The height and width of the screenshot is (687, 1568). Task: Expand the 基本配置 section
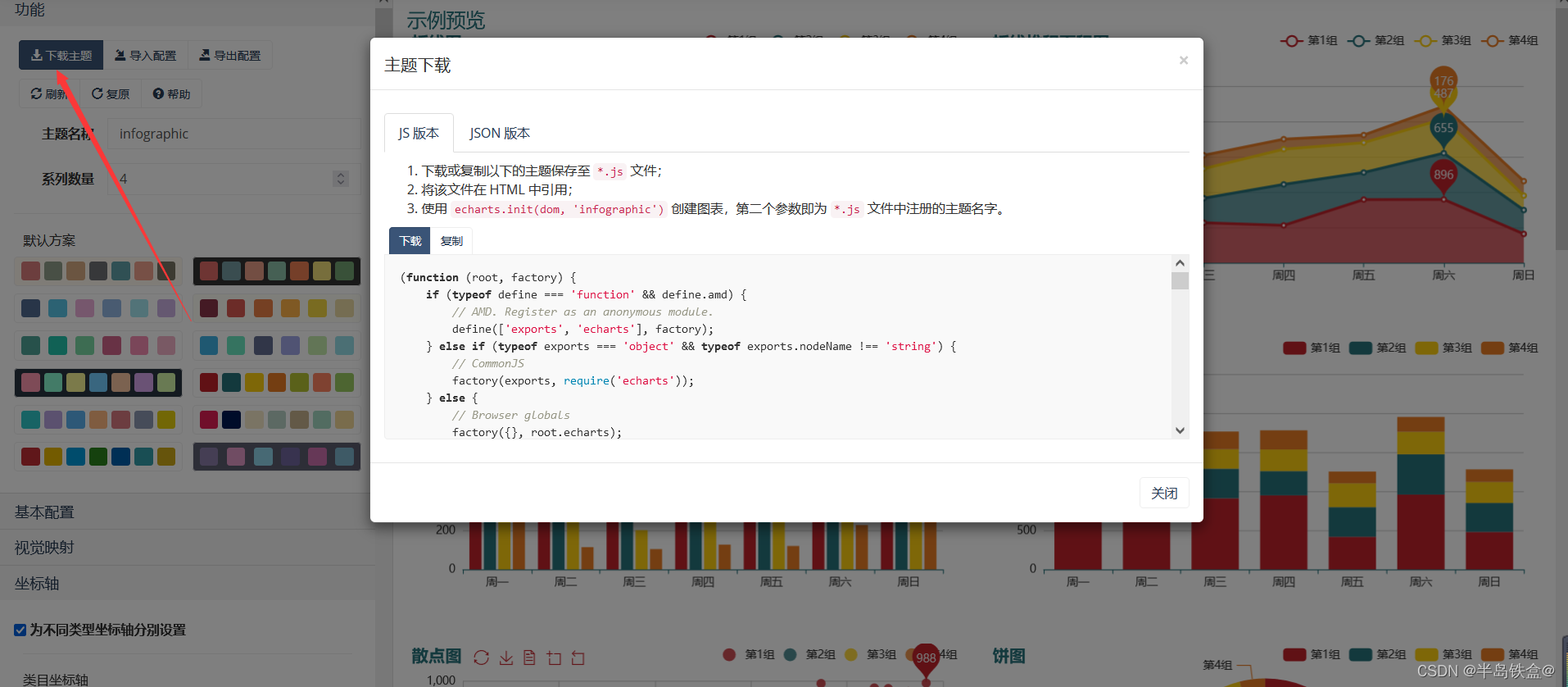click(x=188, y=512)
